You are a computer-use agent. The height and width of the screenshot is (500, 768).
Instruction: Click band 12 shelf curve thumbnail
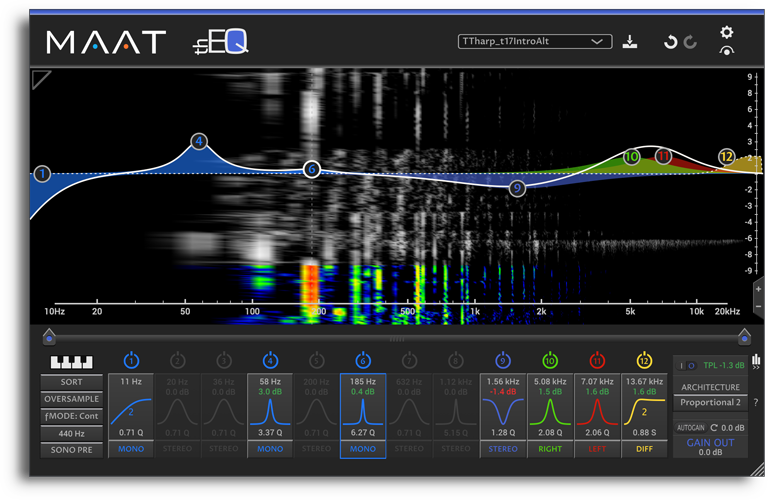tap(644, 412)
